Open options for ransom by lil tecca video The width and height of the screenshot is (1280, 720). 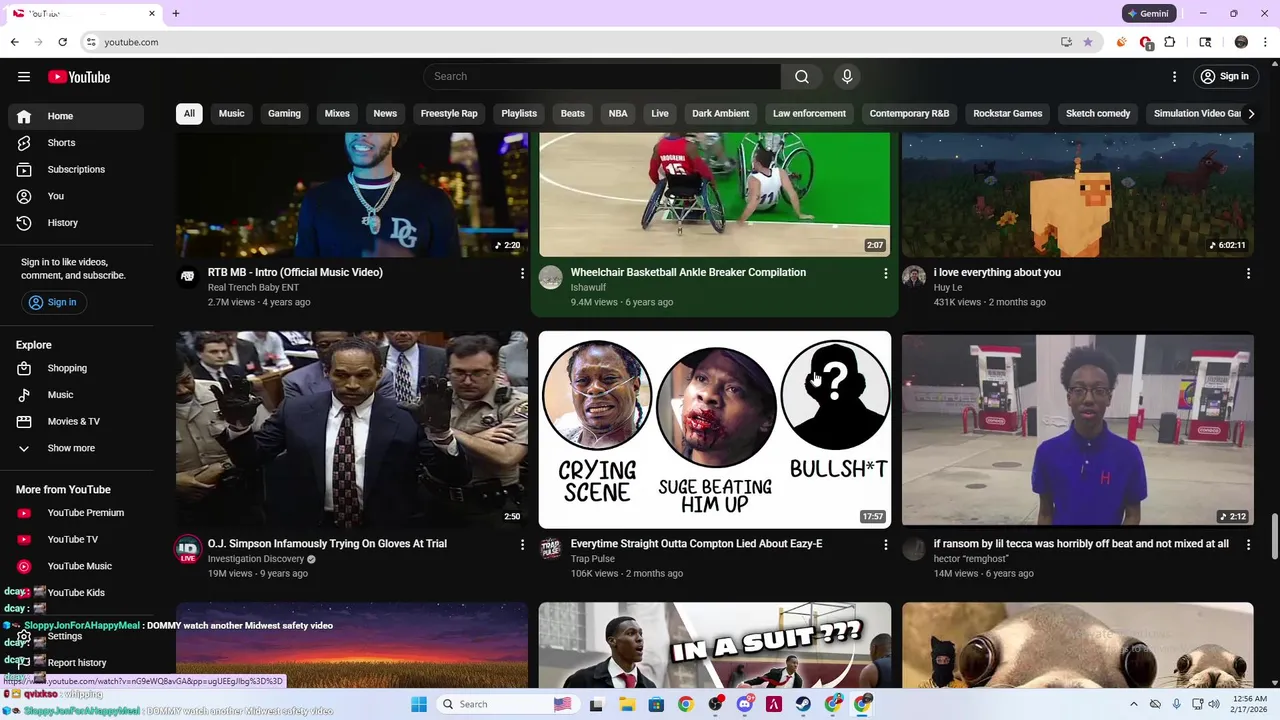click(x=1248, y=545)
